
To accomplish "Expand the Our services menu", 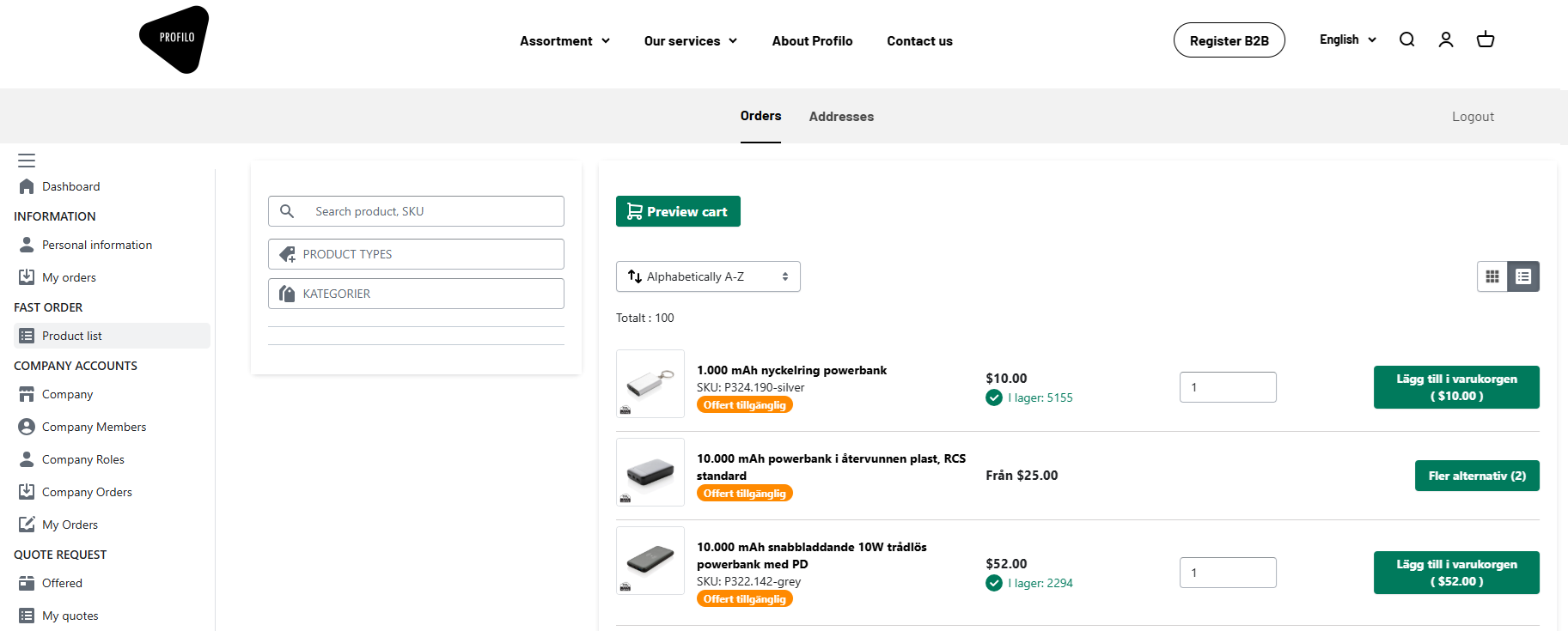I will [690, 41].
